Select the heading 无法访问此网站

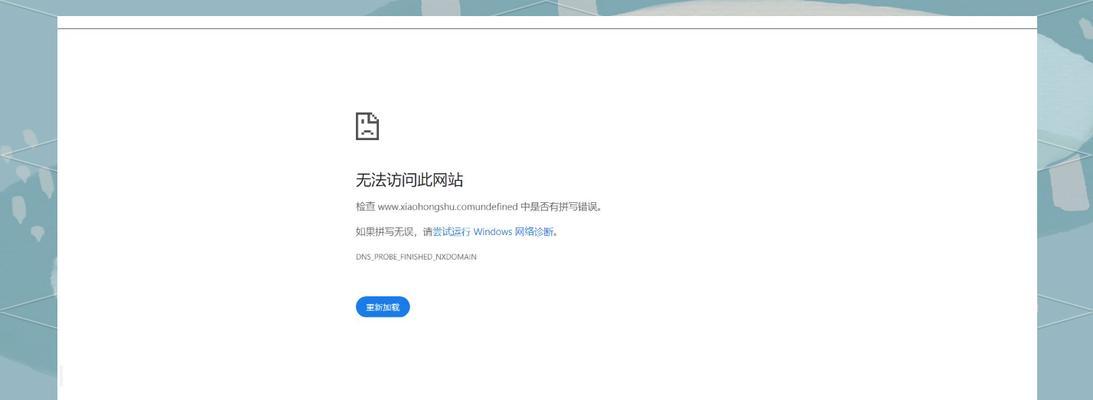[409, 180]
